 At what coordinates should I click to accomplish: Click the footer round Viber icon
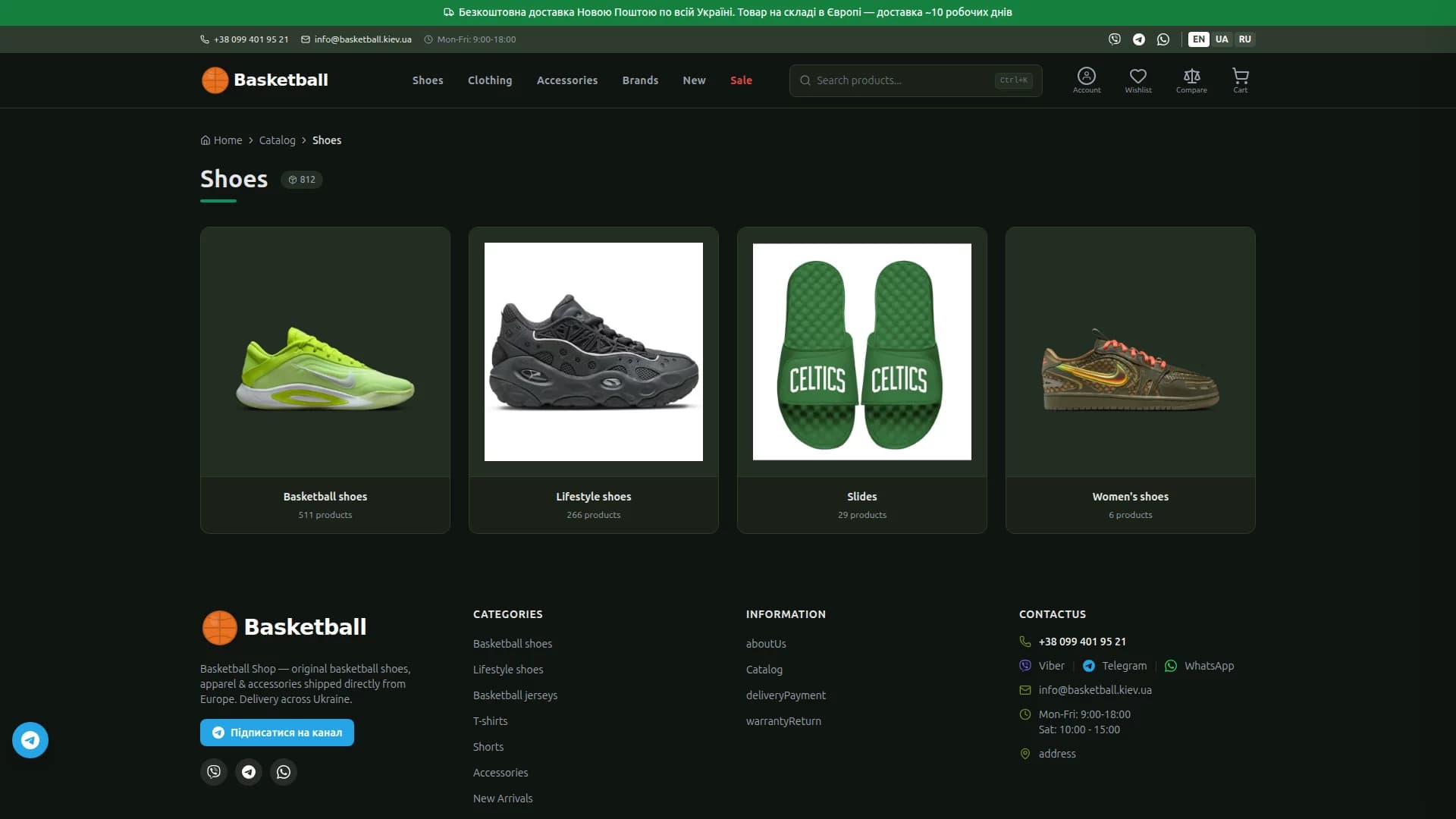coord(214,771)
